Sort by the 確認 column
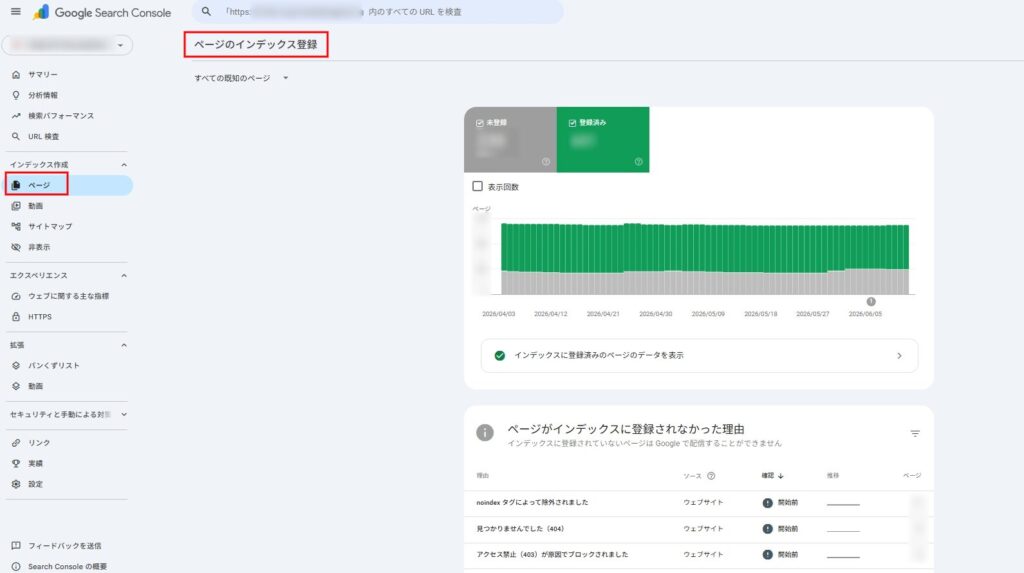 [773, 476]
